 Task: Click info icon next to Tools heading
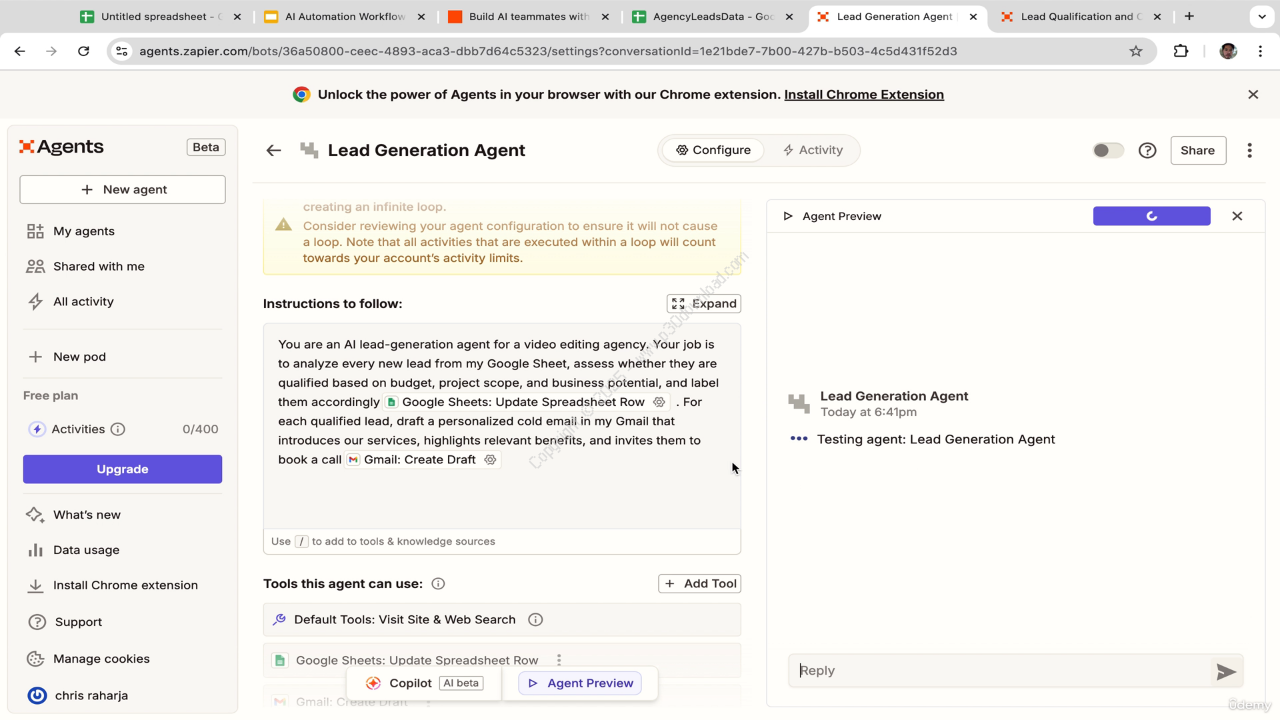[438, 584]
